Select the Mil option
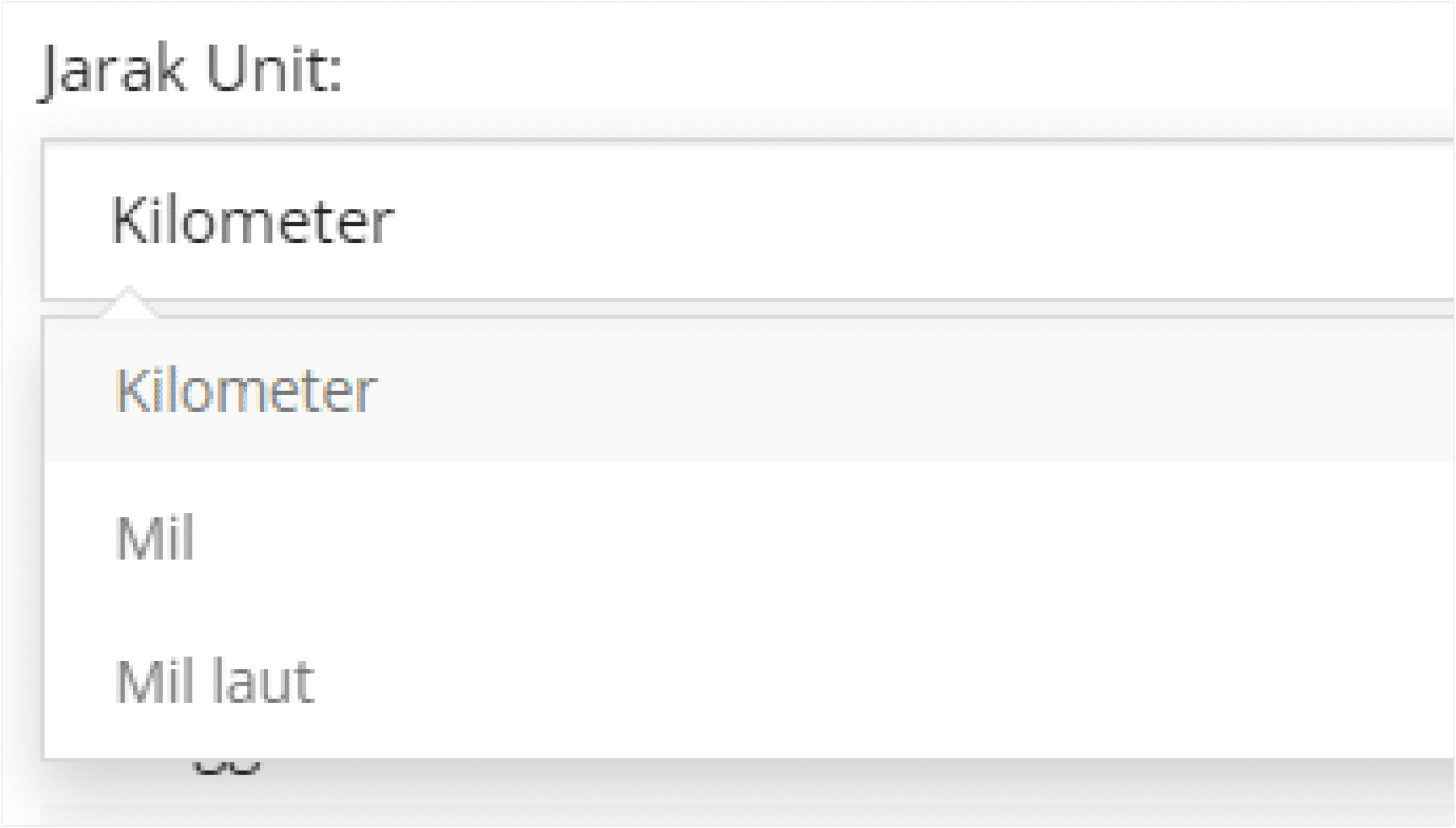 point(749,536)
